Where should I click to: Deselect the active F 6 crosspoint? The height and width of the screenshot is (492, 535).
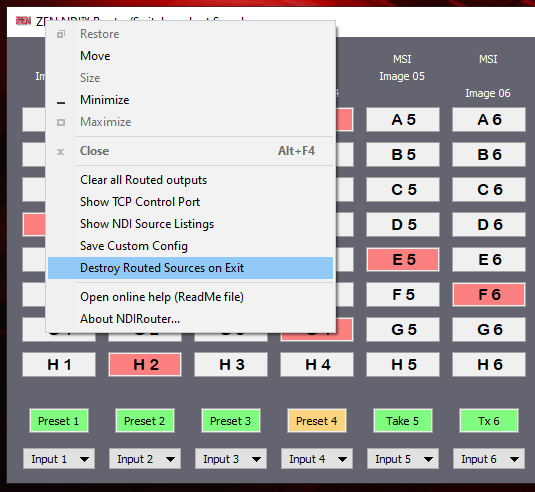(x=489, y=294)
